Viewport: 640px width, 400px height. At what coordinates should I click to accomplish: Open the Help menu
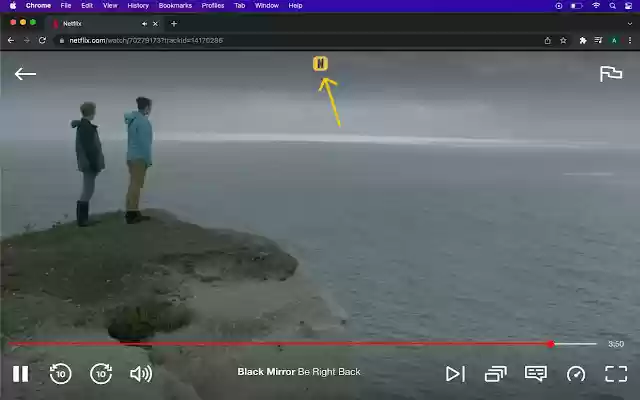point(295,6)
